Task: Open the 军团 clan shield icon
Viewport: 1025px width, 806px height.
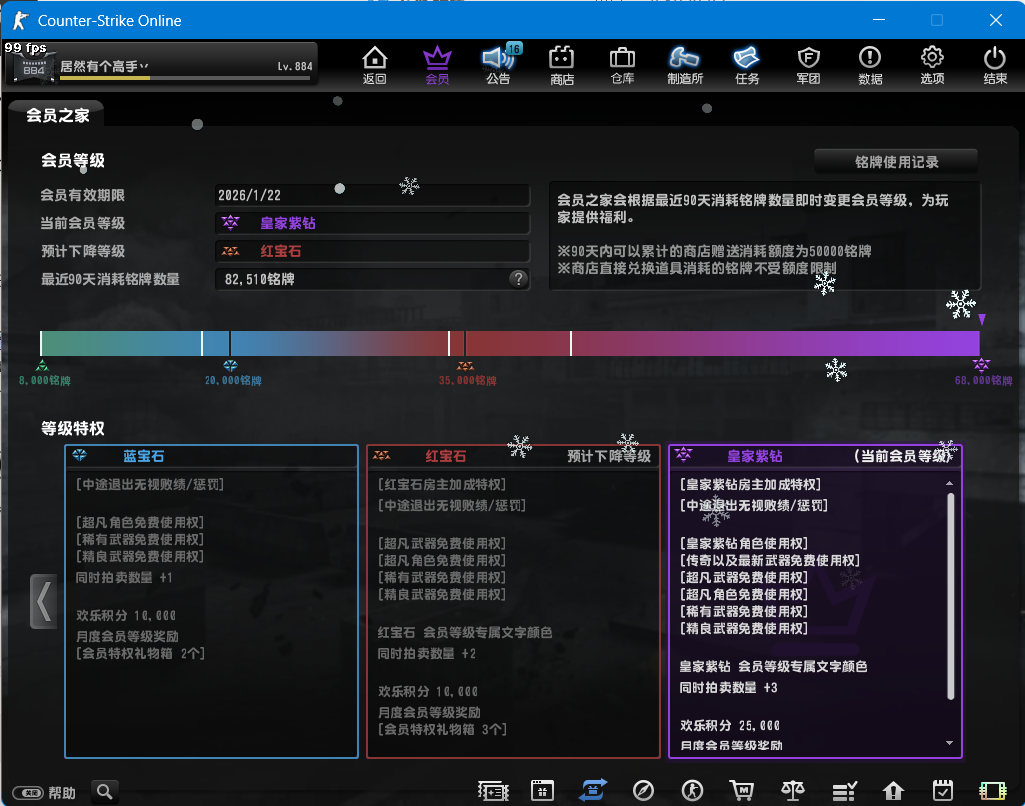Action: [x=808, y=64]
